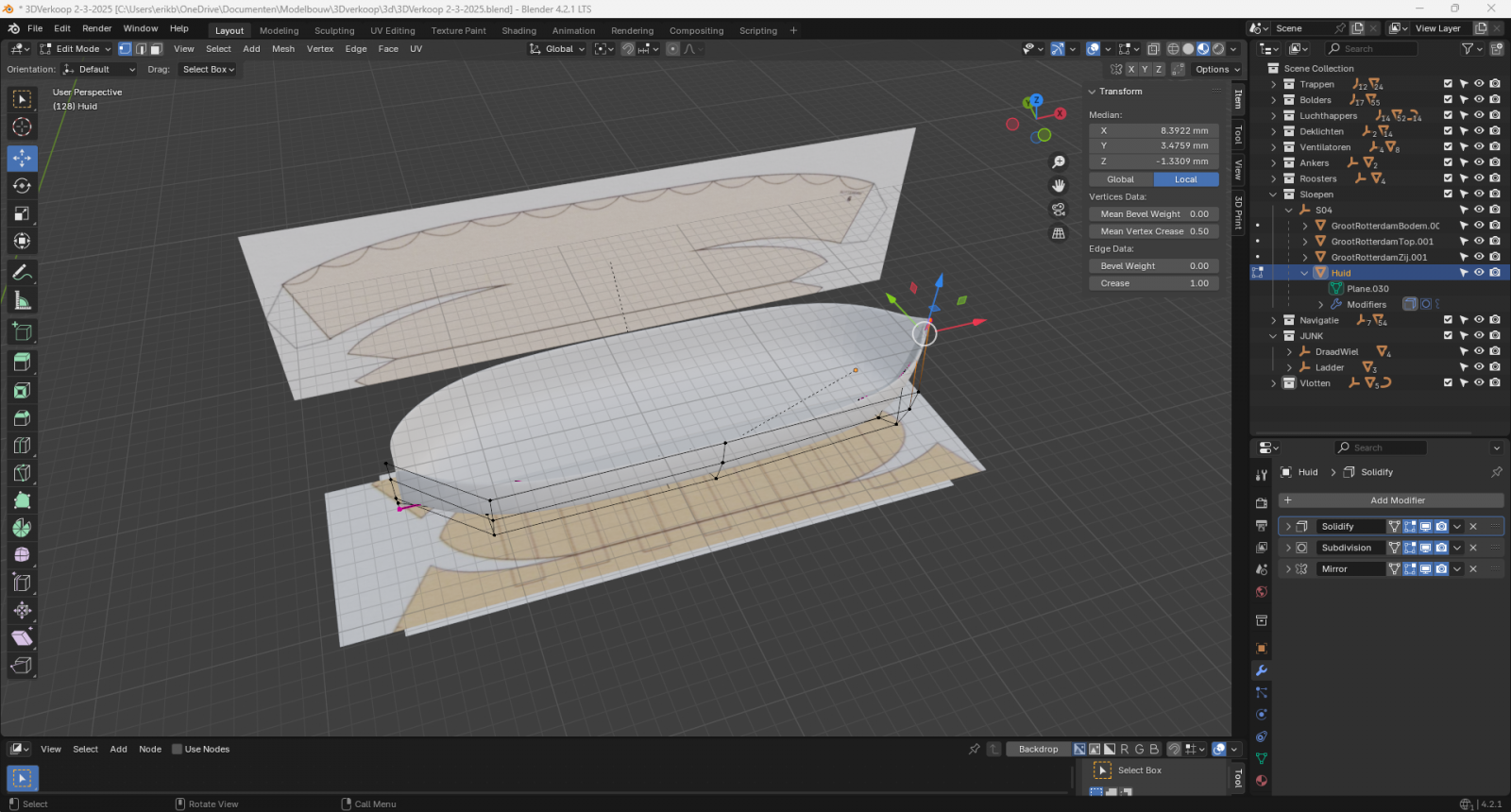This screenshot has width=1511, height=812.
Task: Switch median coordinates to Global
Action: click(x=1121, y=179)
